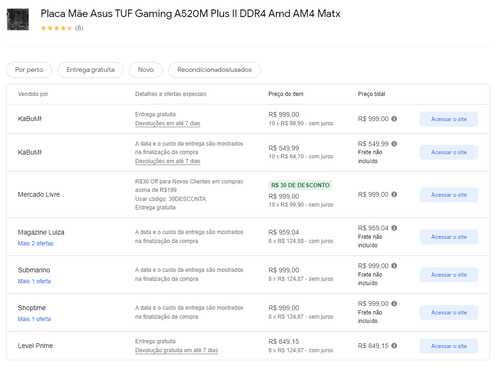Open Acessar o site for KaBuM R$ 549,99
This screenshot has width=500, height=366.
pyautogui.click(x=449, y=152)
